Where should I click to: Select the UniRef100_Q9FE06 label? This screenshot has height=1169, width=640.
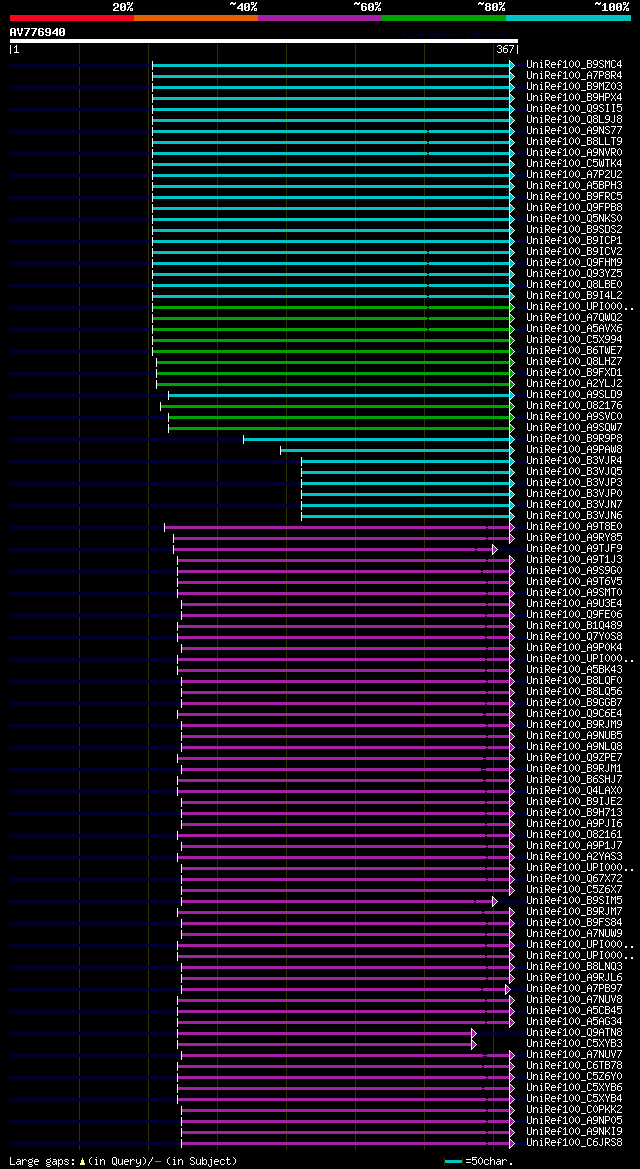(574, 614)
